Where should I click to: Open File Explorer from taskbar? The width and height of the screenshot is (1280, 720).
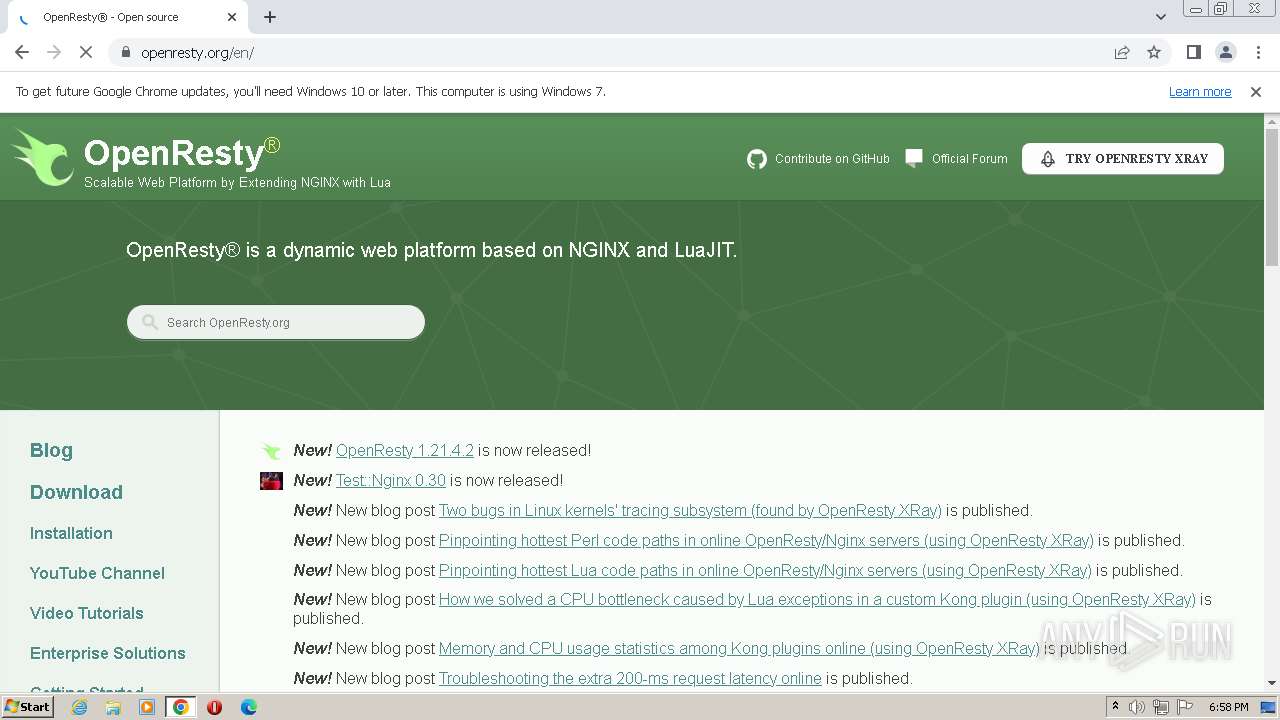click(113, 707)
